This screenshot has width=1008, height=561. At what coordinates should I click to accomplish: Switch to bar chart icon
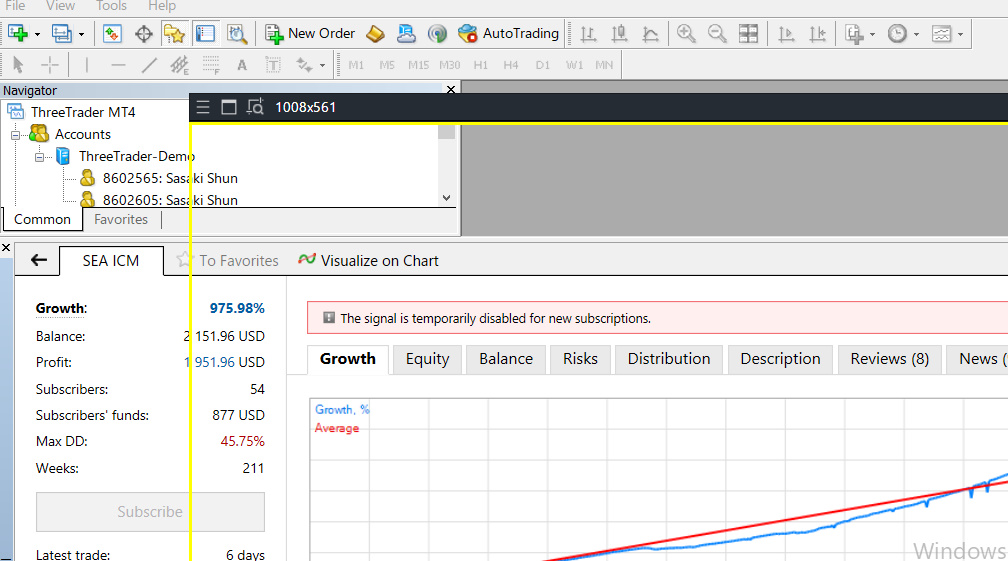coord(588,33)
